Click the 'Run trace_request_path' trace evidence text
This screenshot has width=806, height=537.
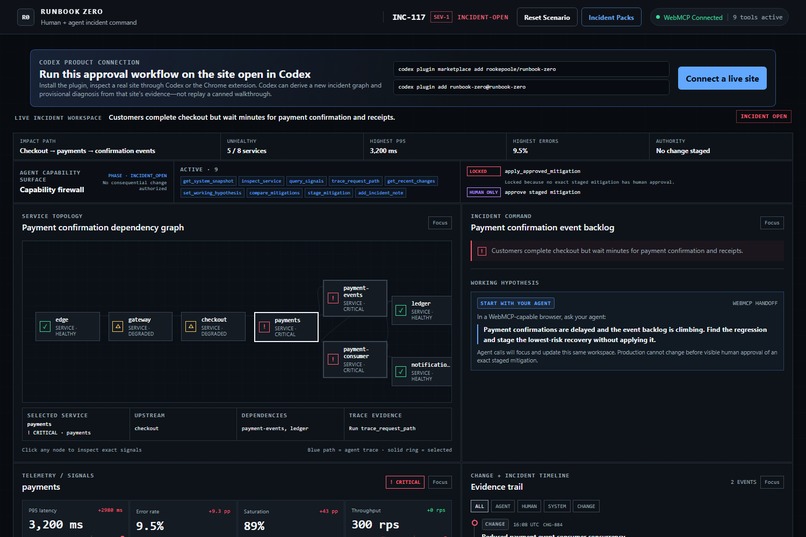pyautogui.click(x=382, y=428)
